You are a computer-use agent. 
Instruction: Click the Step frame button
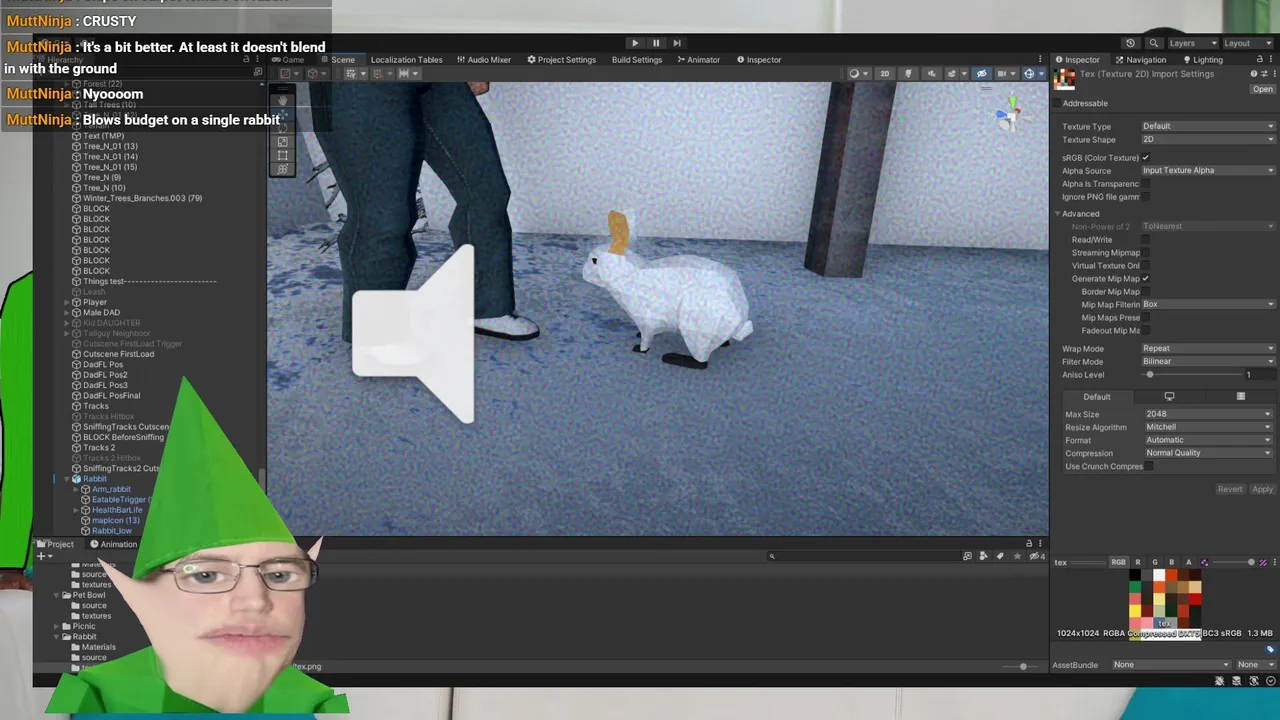click(677, 43)
